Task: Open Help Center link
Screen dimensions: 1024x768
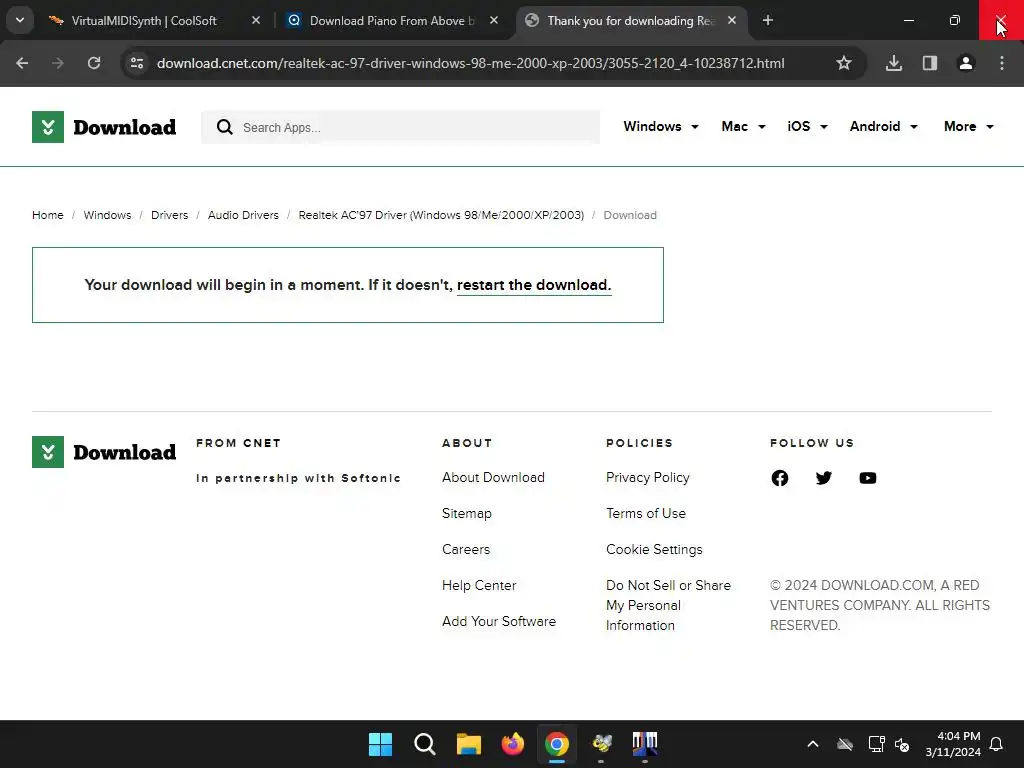Action: (x=479, y=585)
